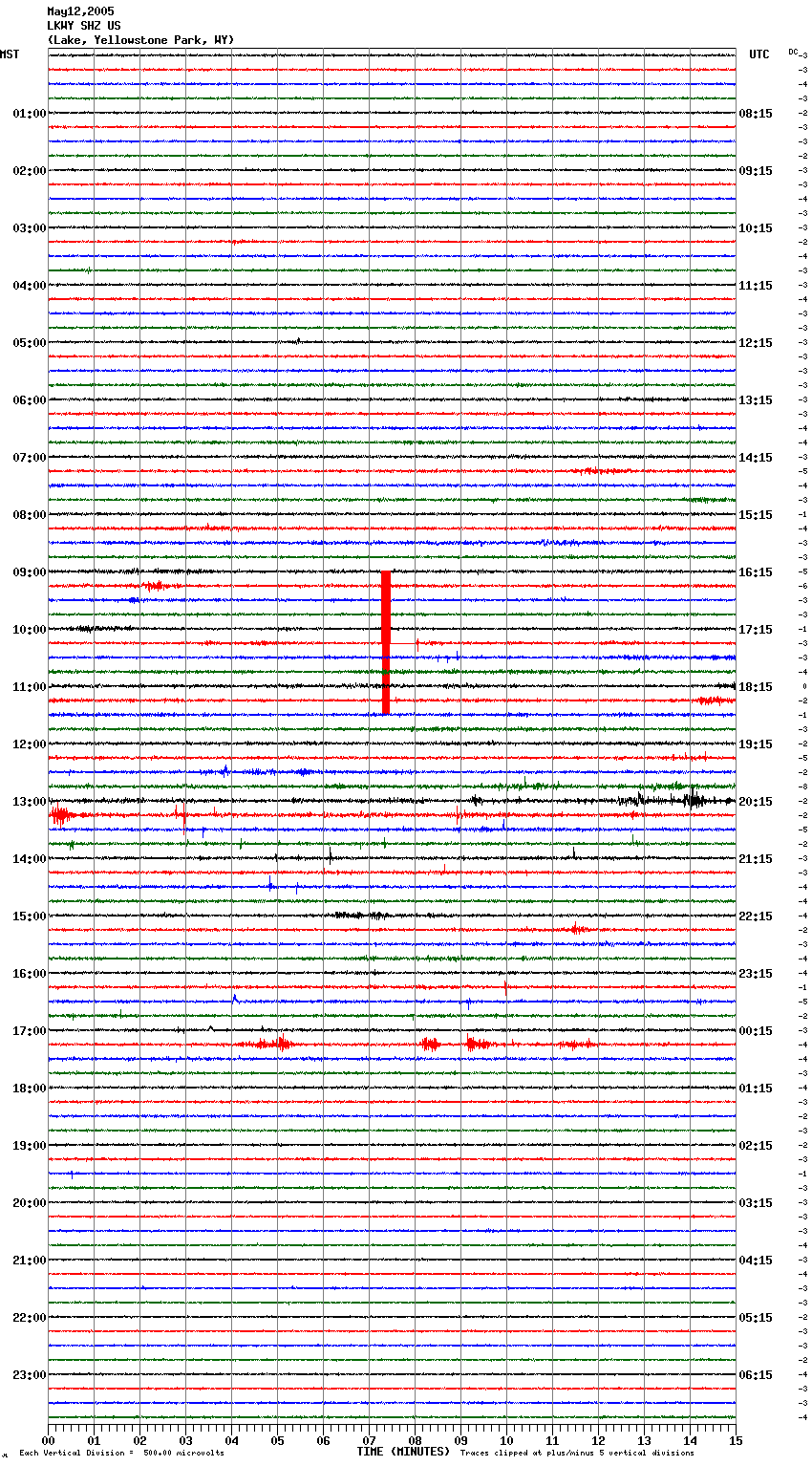812x1466 pixels.
Task: Click the May12,2005 date header
Action: (x=80, y=11)
